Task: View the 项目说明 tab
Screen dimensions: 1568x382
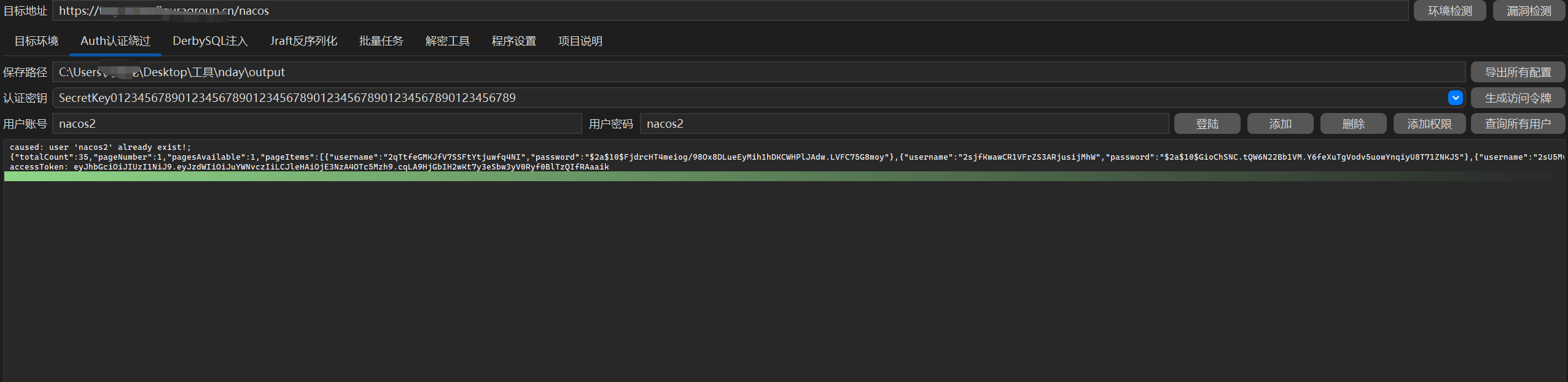Action: coord(580,41)
